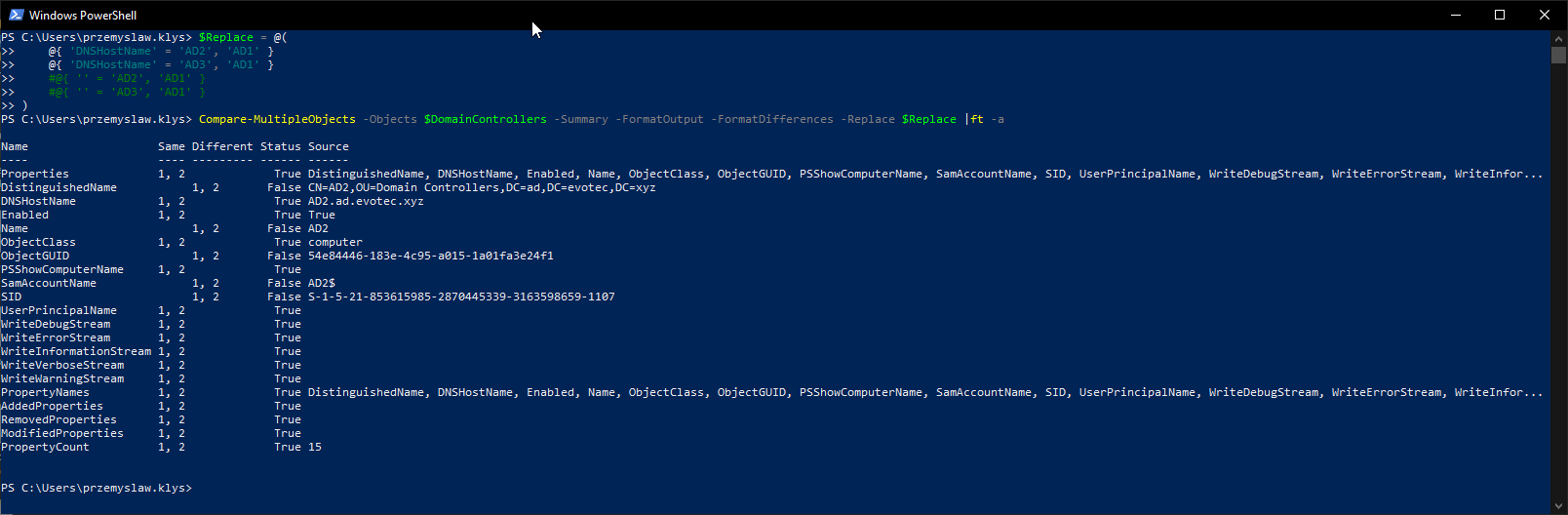
Task: Click the Status column header
Action: 280,146
